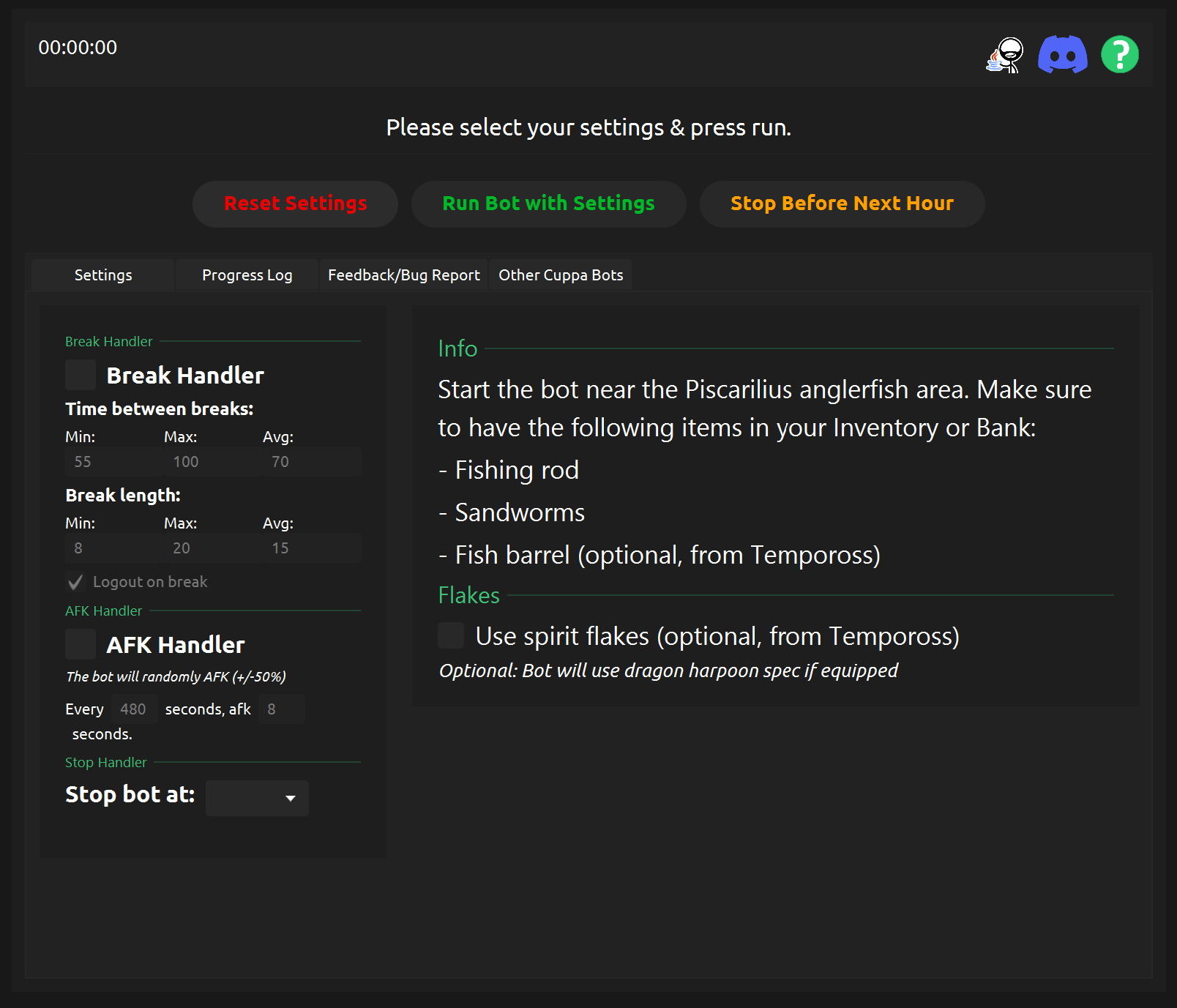The image size is (1177, 1008).
Task: Click the green help question mark icon
Action: [x=1119, y=55]
